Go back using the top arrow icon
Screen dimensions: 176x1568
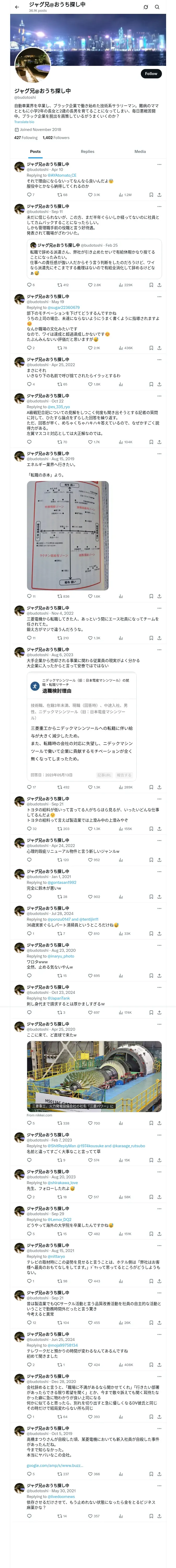pyautogui.click(x=16, y=7)
